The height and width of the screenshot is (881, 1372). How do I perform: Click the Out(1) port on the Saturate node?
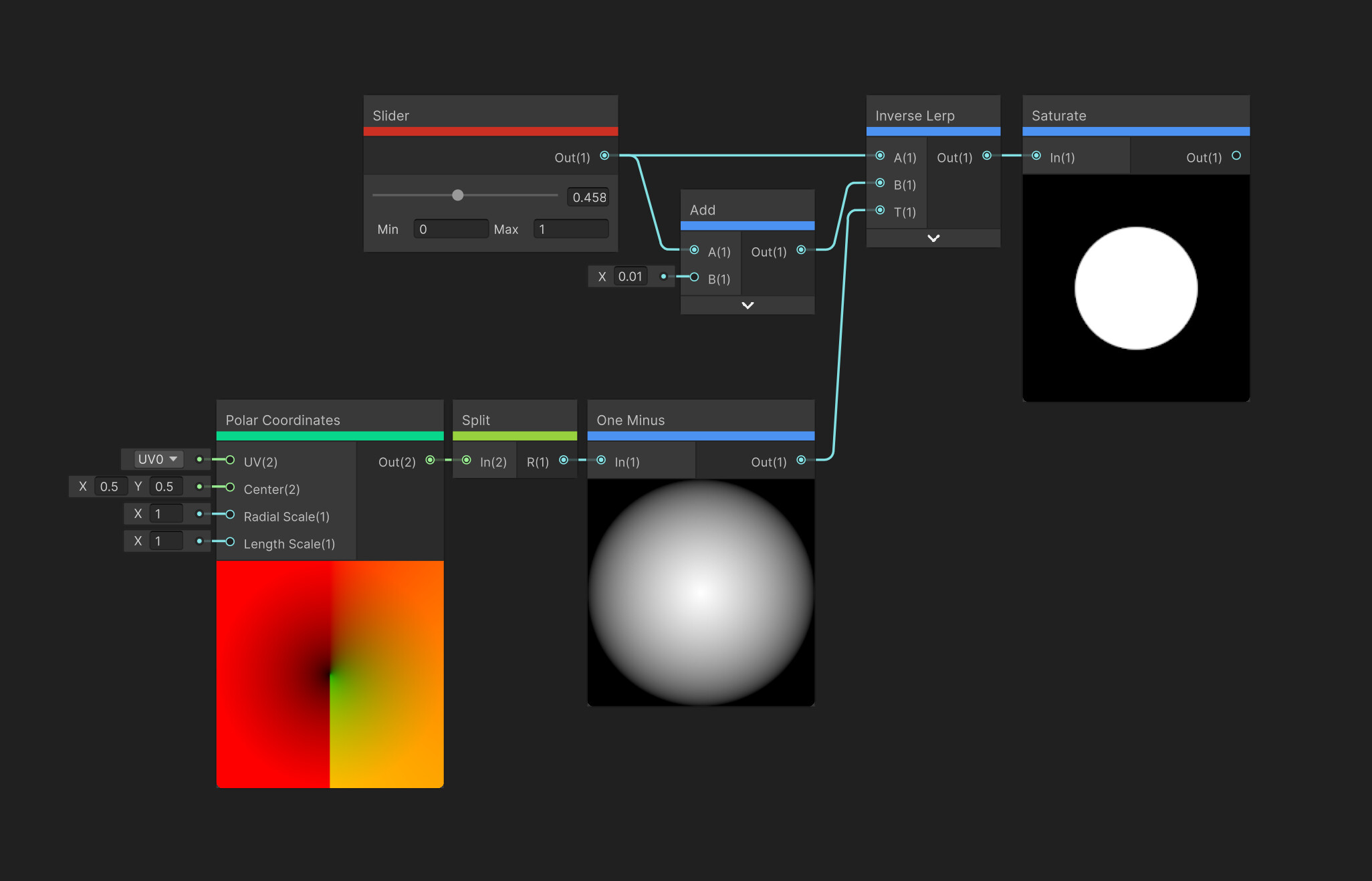[x=1238, y=155]
